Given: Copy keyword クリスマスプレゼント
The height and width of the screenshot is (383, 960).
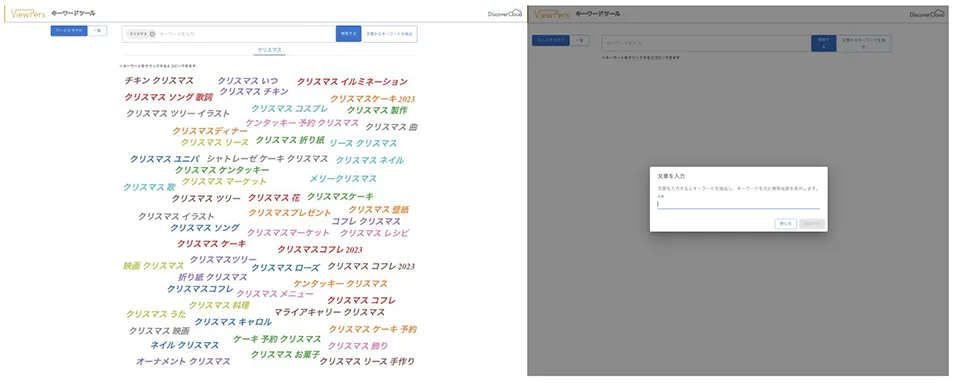Looking at the screenshot, I should (x=290, y=213).
